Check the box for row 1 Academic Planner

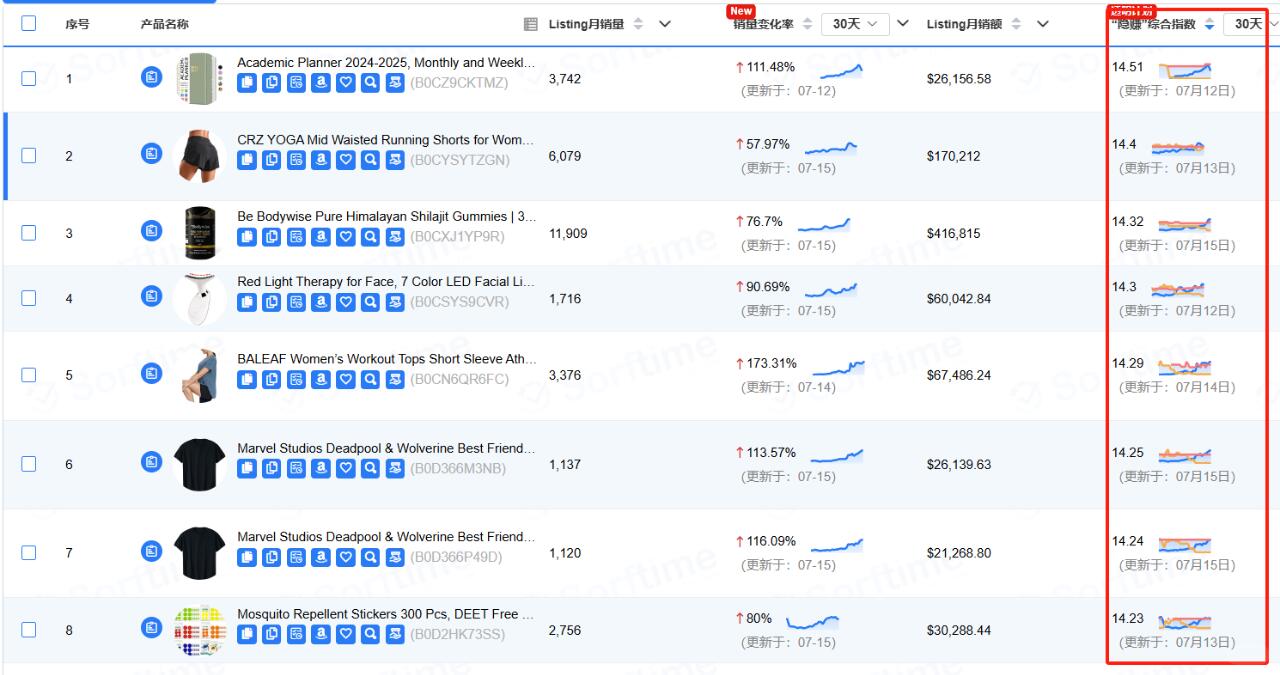point(28,78)
